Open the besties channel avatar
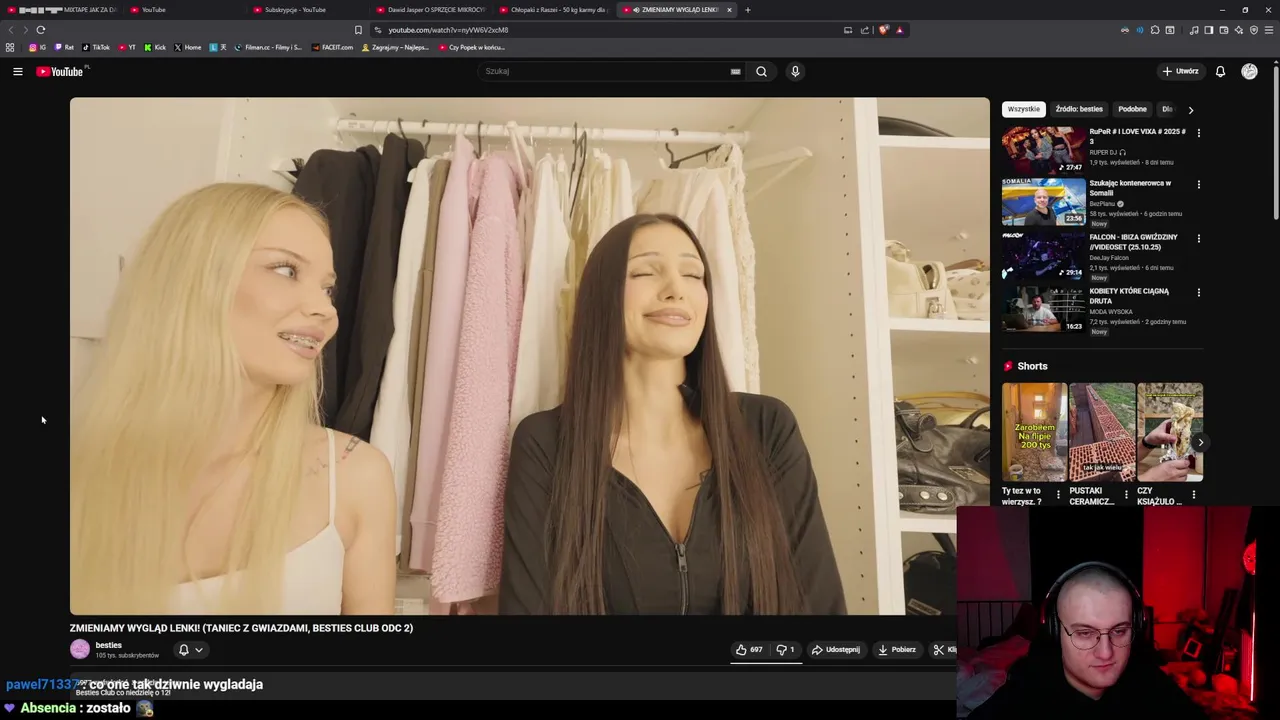 (x=80, y=649)
